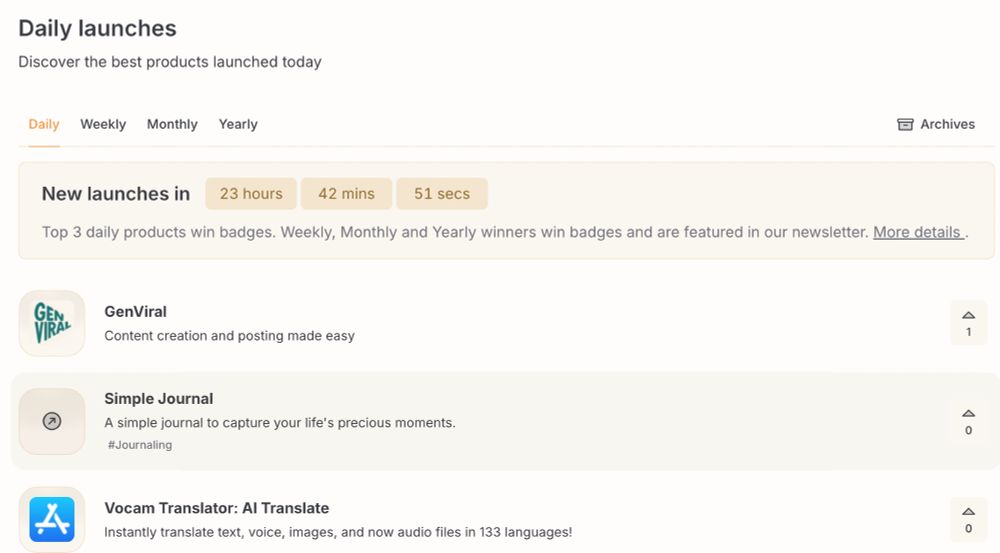Select the #Journaling tag
Screen dimensions: 1000x553
click(140, 445)
